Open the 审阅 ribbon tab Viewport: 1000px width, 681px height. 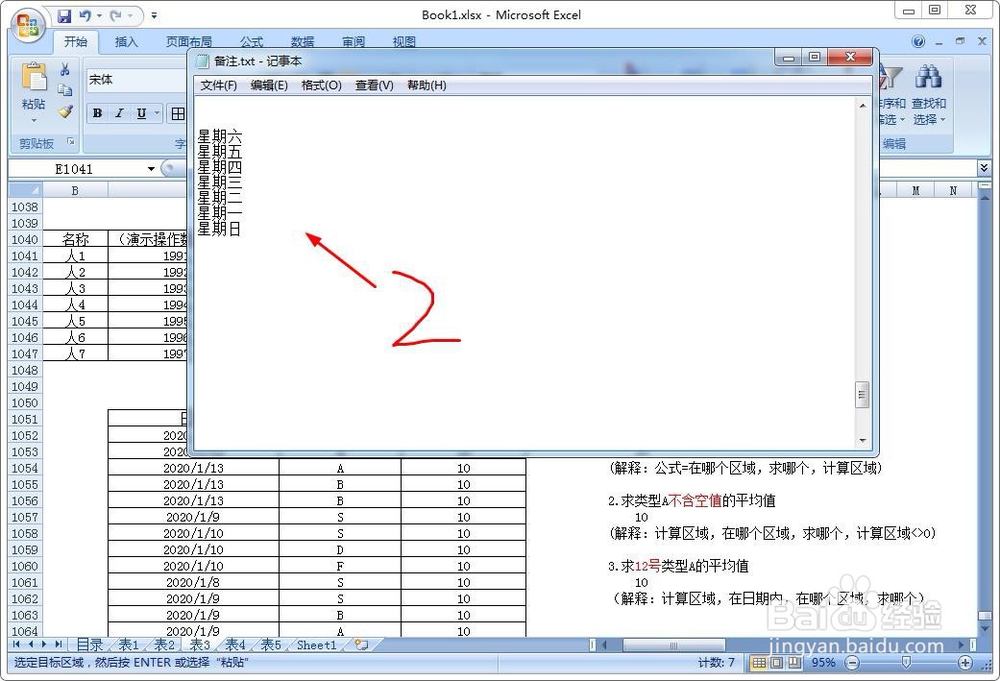[353, 42]
